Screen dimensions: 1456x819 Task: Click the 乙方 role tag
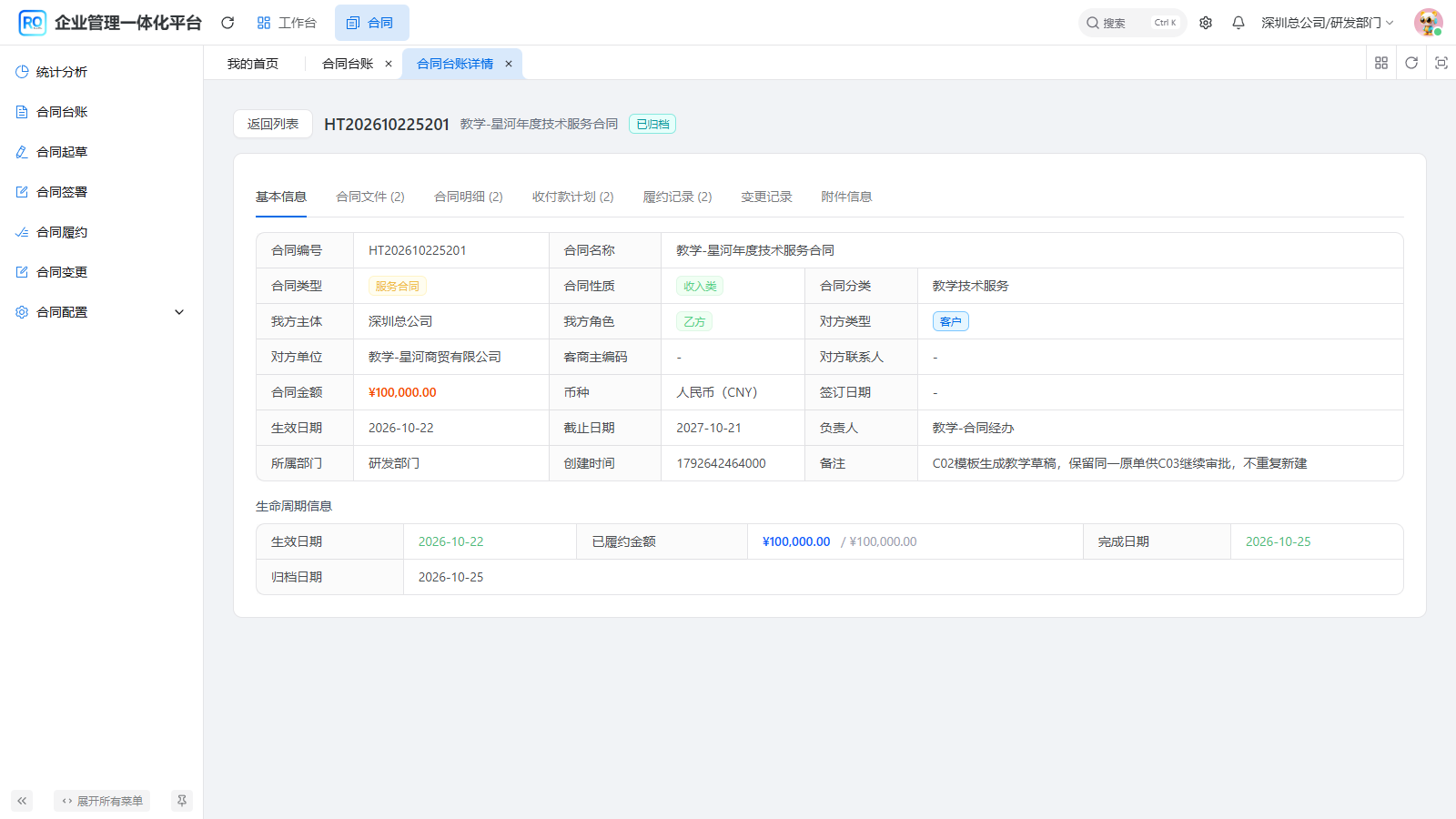point(694,321)
